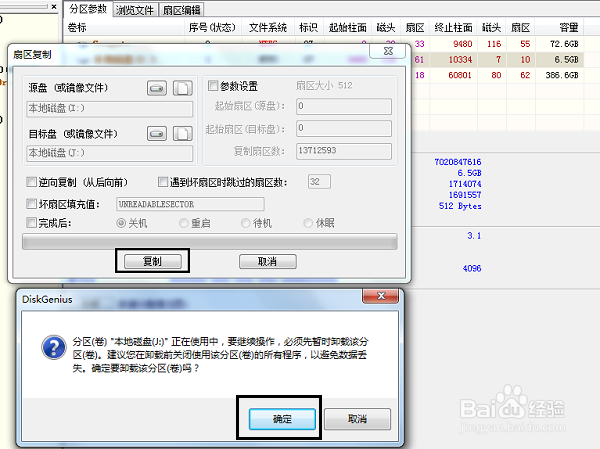Choose target image file via document icon
This screenshot has width=600, height=449.
[183, 134]
